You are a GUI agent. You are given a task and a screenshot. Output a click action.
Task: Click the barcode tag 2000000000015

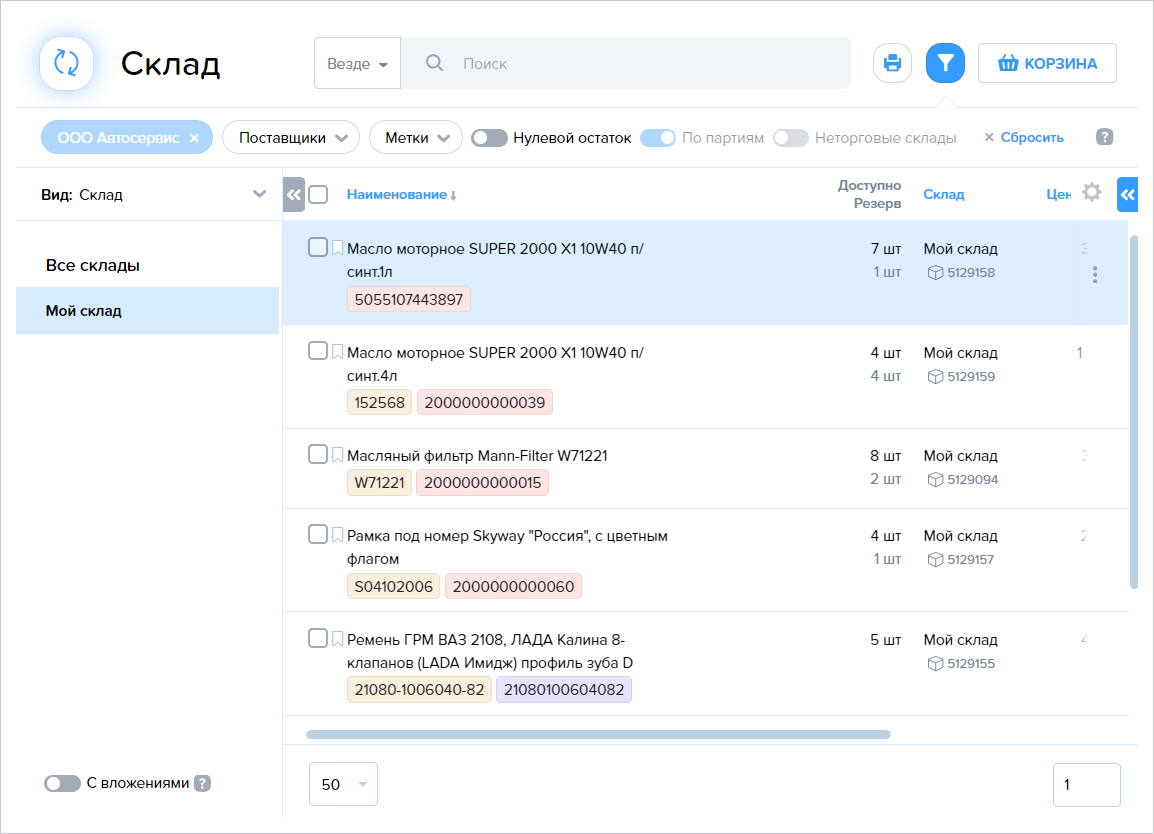(x=482, y=483)
